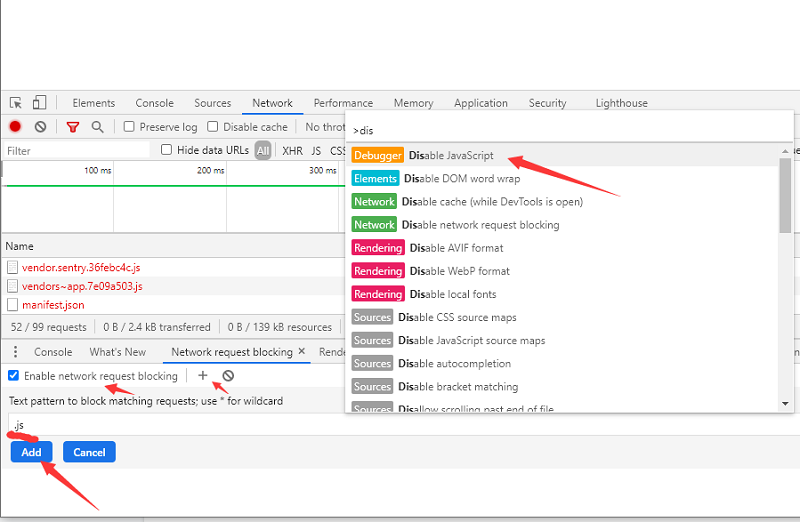Open network search with magnifier icon
The height and width of the screenshot is (522, 800).
tap(97, 127)
